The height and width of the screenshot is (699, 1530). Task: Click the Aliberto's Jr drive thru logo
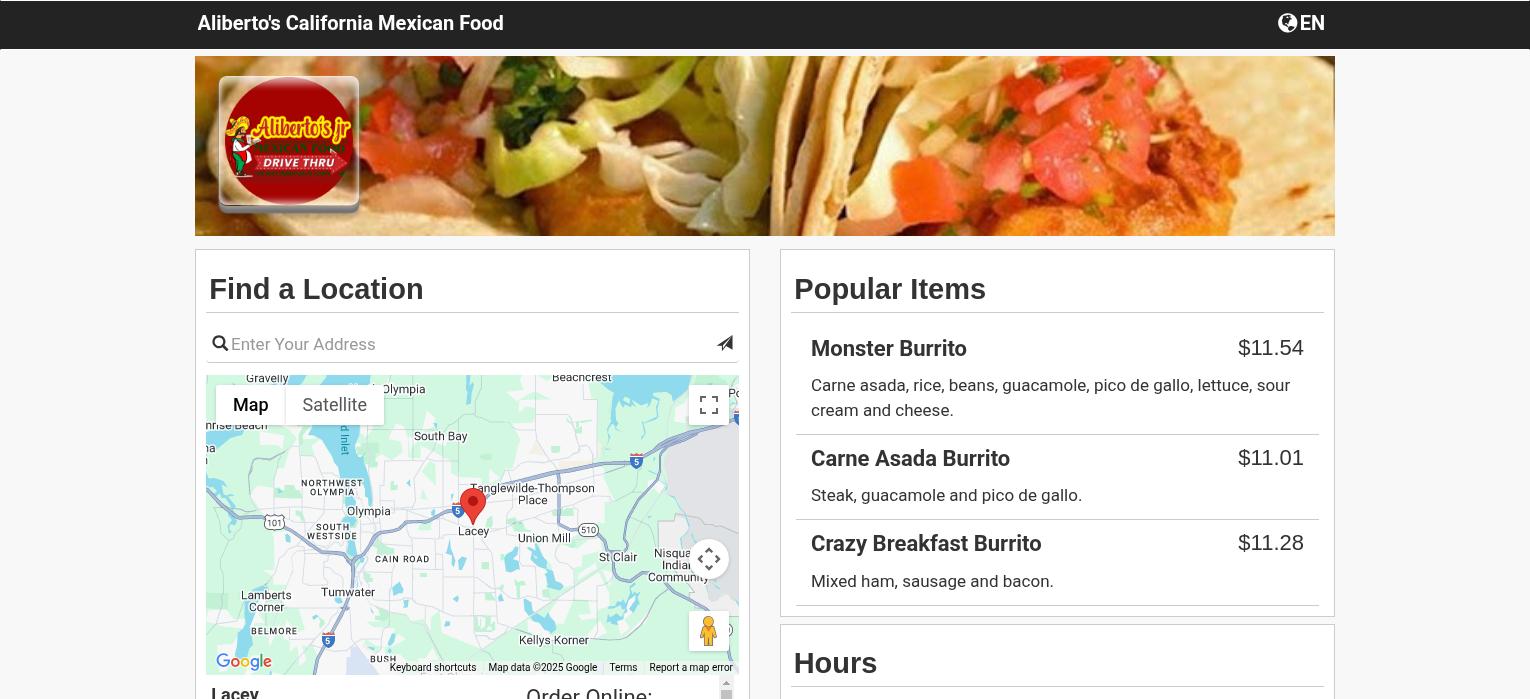click(x=289, y=142)
